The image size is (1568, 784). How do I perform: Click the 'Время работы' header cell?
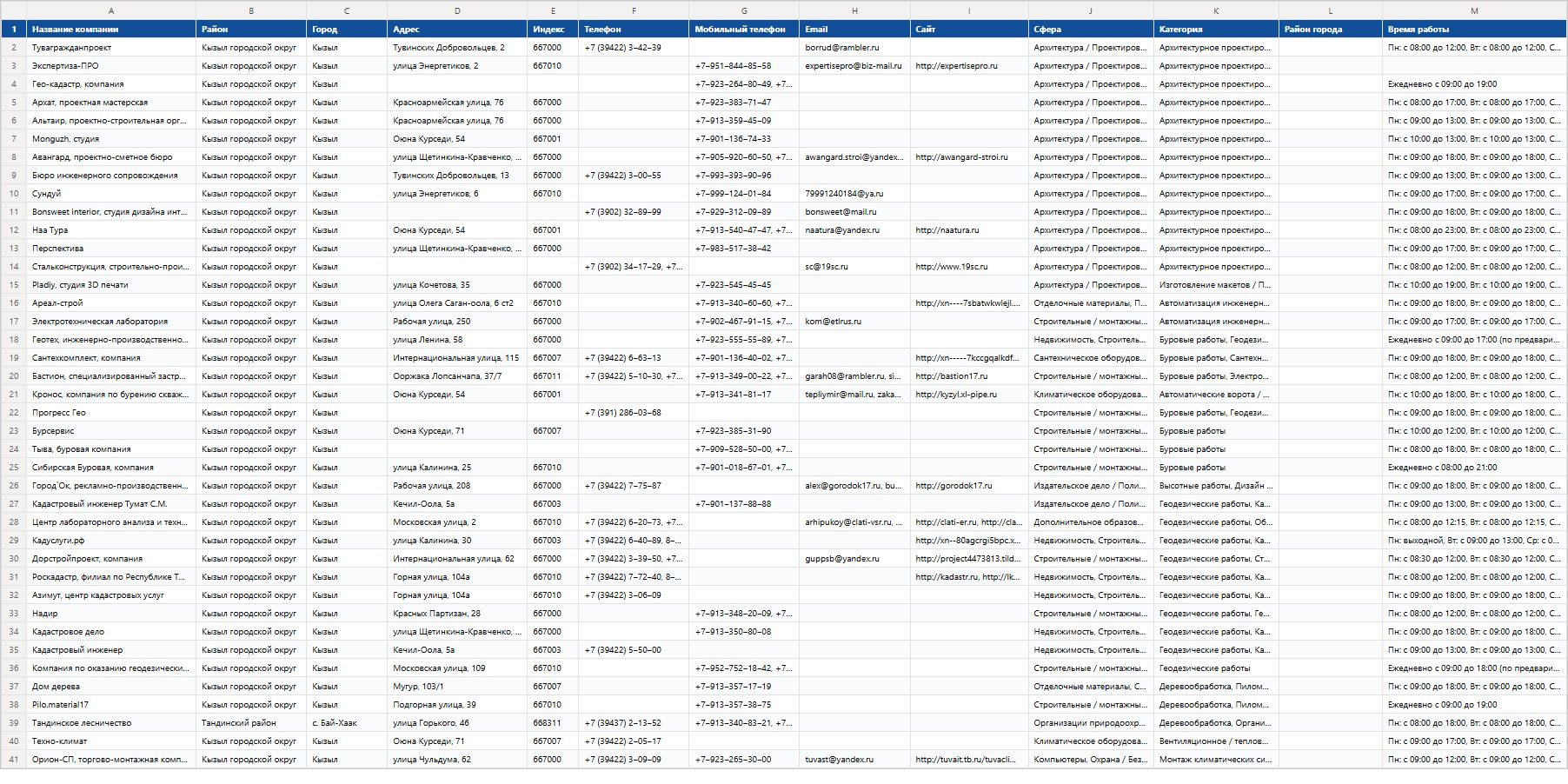[x=1474, y=30]
